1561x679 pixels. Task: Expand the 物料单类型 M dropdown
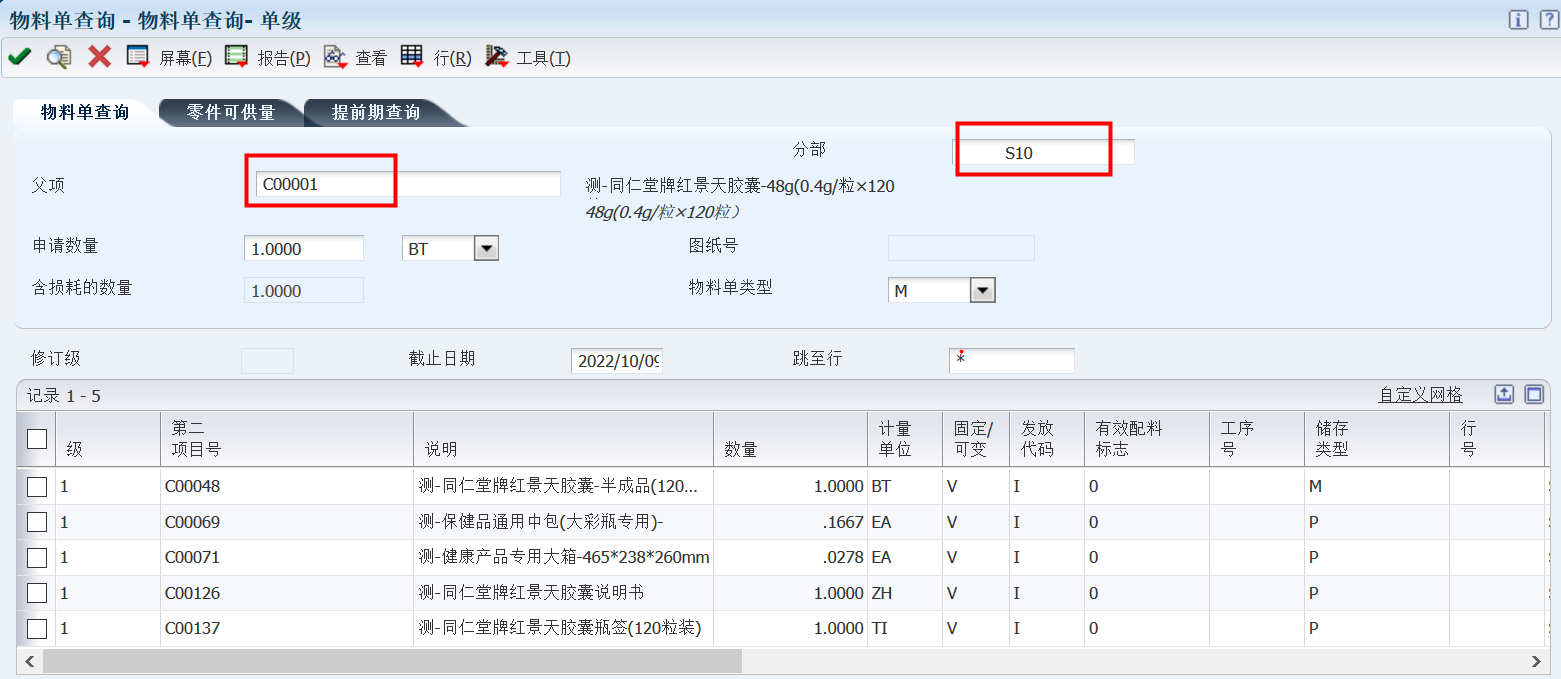point(983,290)
